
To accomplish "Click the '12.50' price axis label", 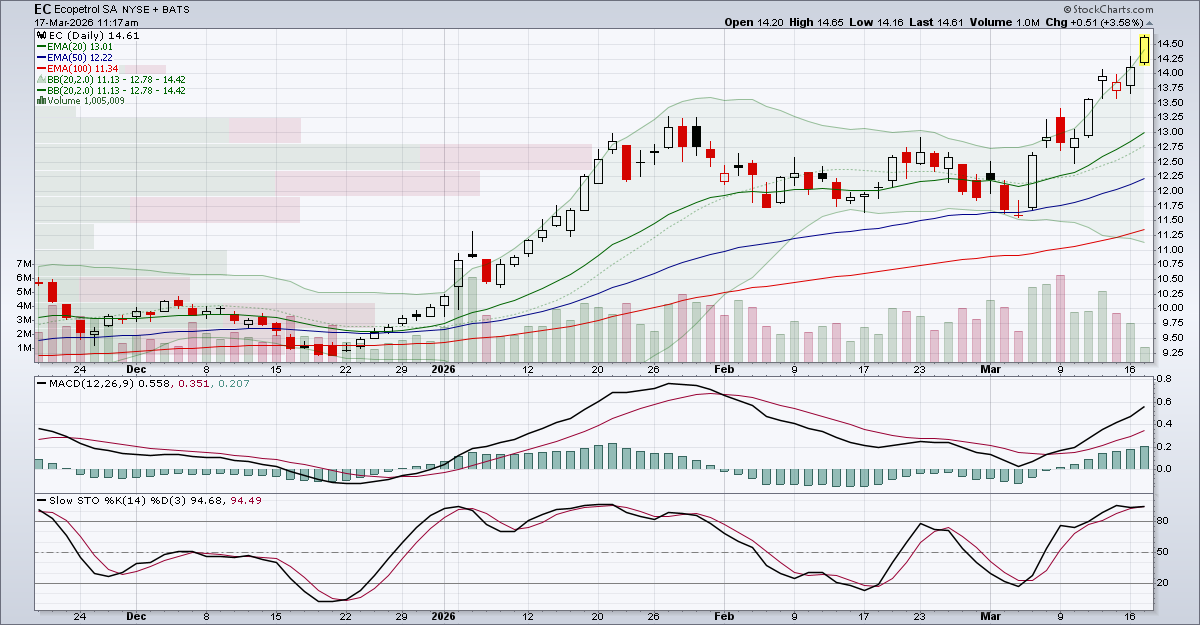I will click(x=1172, y=161).
